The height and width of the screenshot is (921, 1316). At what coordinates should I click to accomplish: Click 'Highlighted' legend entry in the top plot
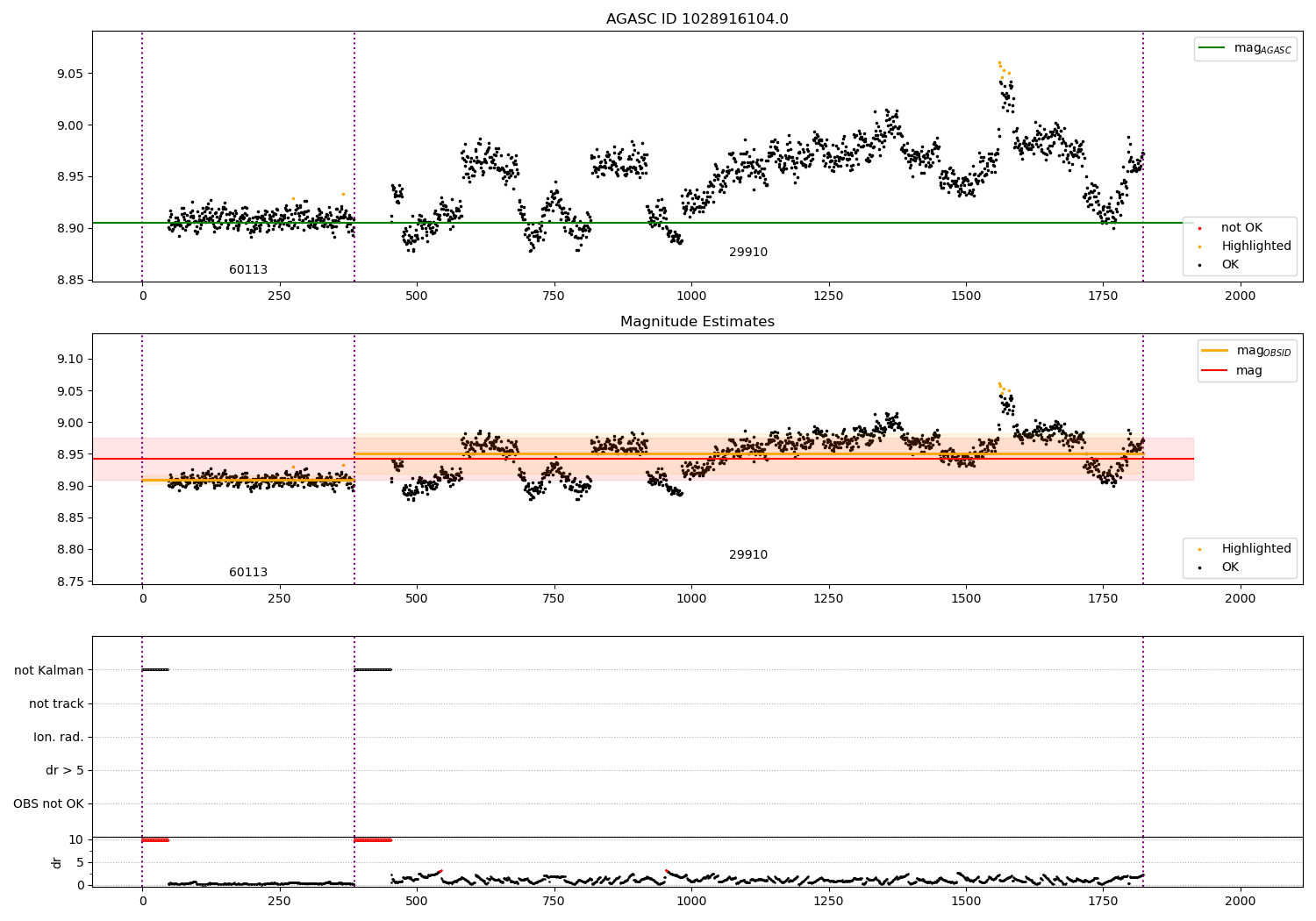pyautogui.click(x=1256, y=246)
